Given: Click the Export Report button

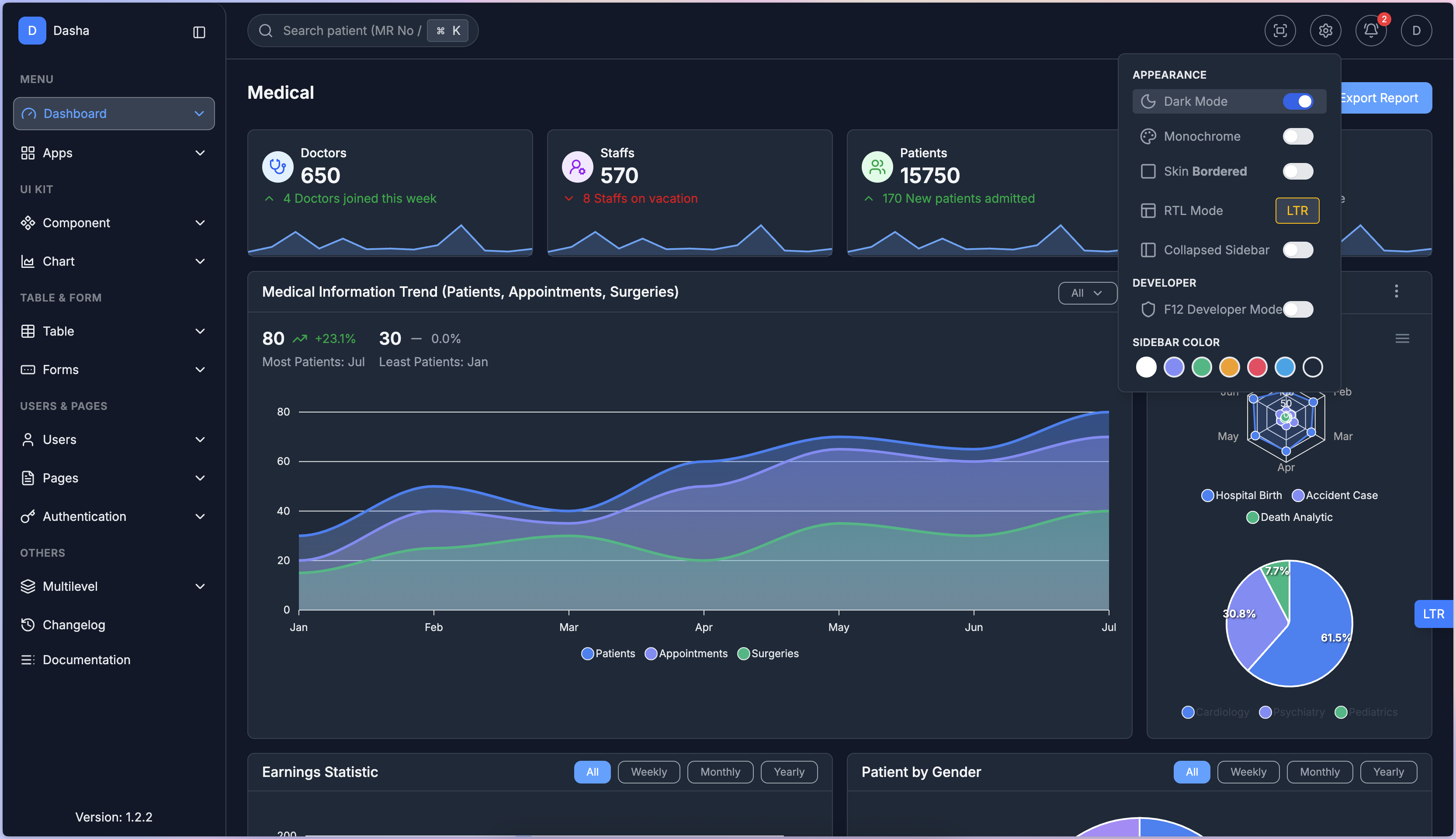Looking at the screenshot, I should point(1386,98).
